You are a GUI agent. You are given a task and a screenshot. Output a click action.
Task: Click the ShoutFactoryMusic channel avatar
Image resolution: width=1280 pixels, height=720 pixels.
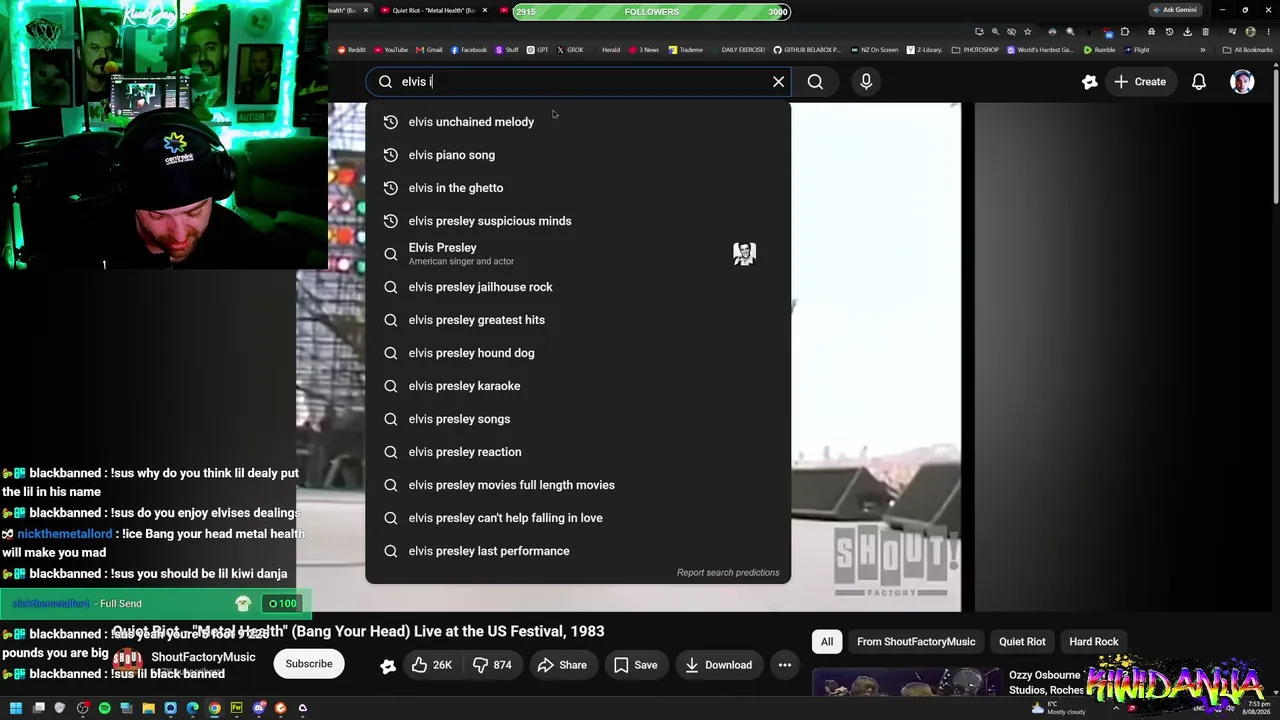tap(127, 662)
